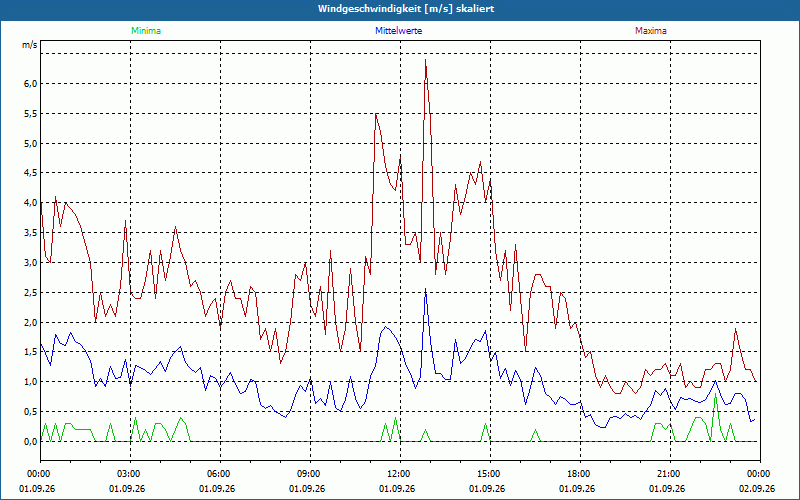800x500 pixels.
Task: Click the 0,5 y-axis value
Action: (x=31, y=412)
